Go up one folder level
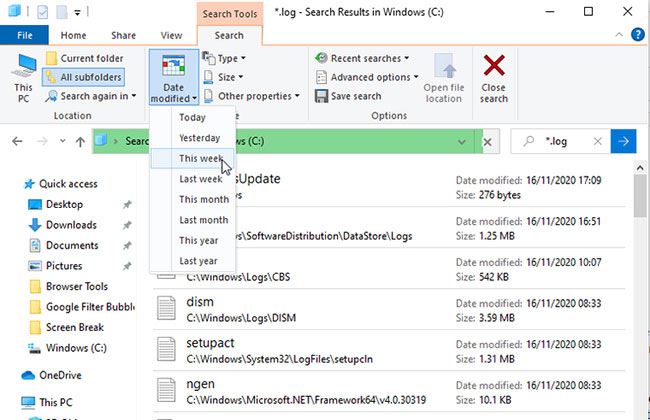This screenshot has width=650, height=420. 80,141
